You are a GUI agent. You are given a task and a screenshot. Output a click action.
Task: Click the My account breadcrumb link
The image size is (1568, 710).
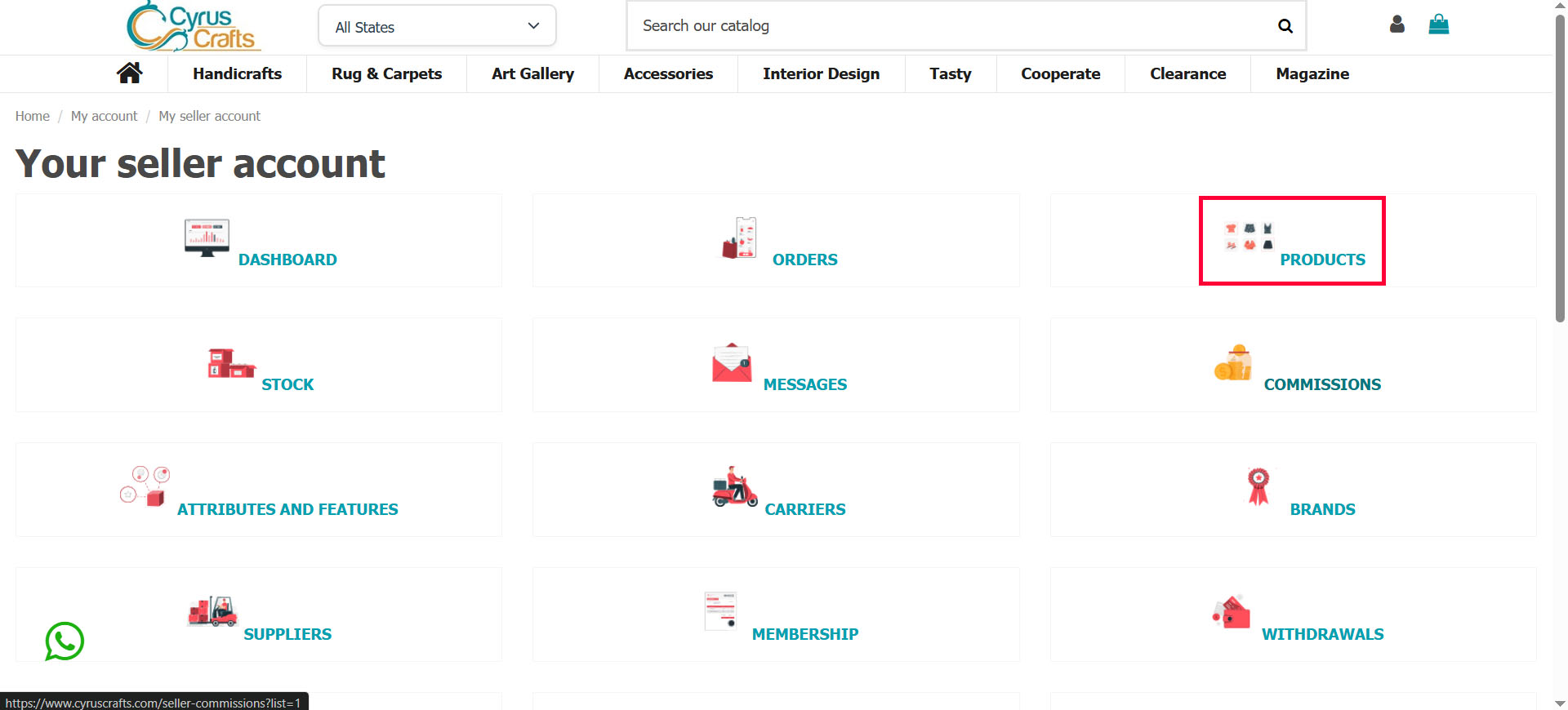(x=104, y=116)
